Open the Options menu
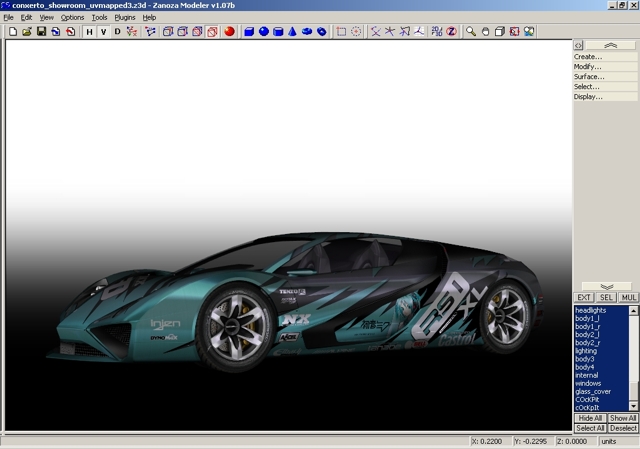The width and height of the screenshot is (640, 449). tap(72, 18)
